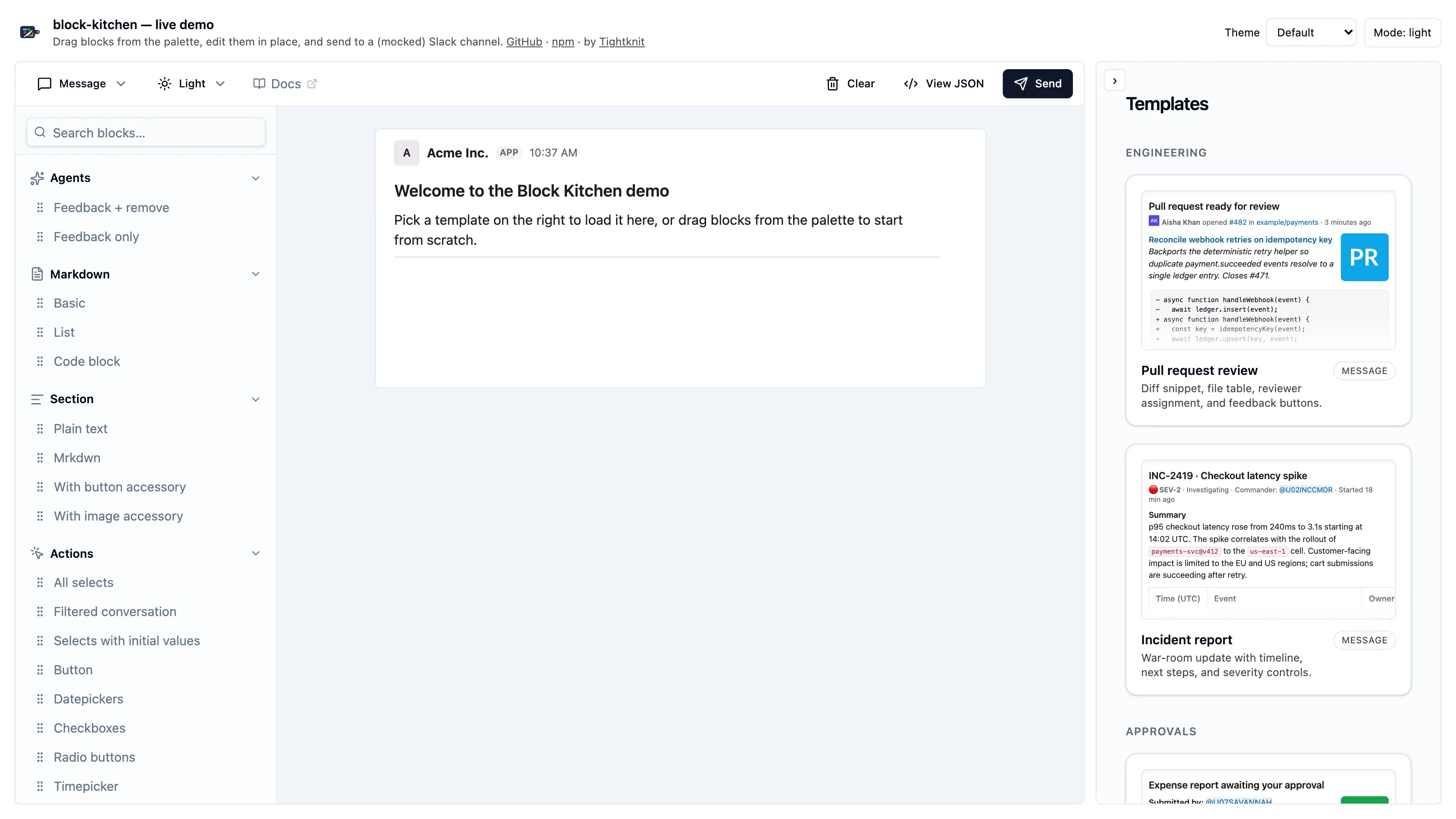Screen dimensions: 1456x819
Task: Click the search magnifier icon
Action: (x=40, y=132)
